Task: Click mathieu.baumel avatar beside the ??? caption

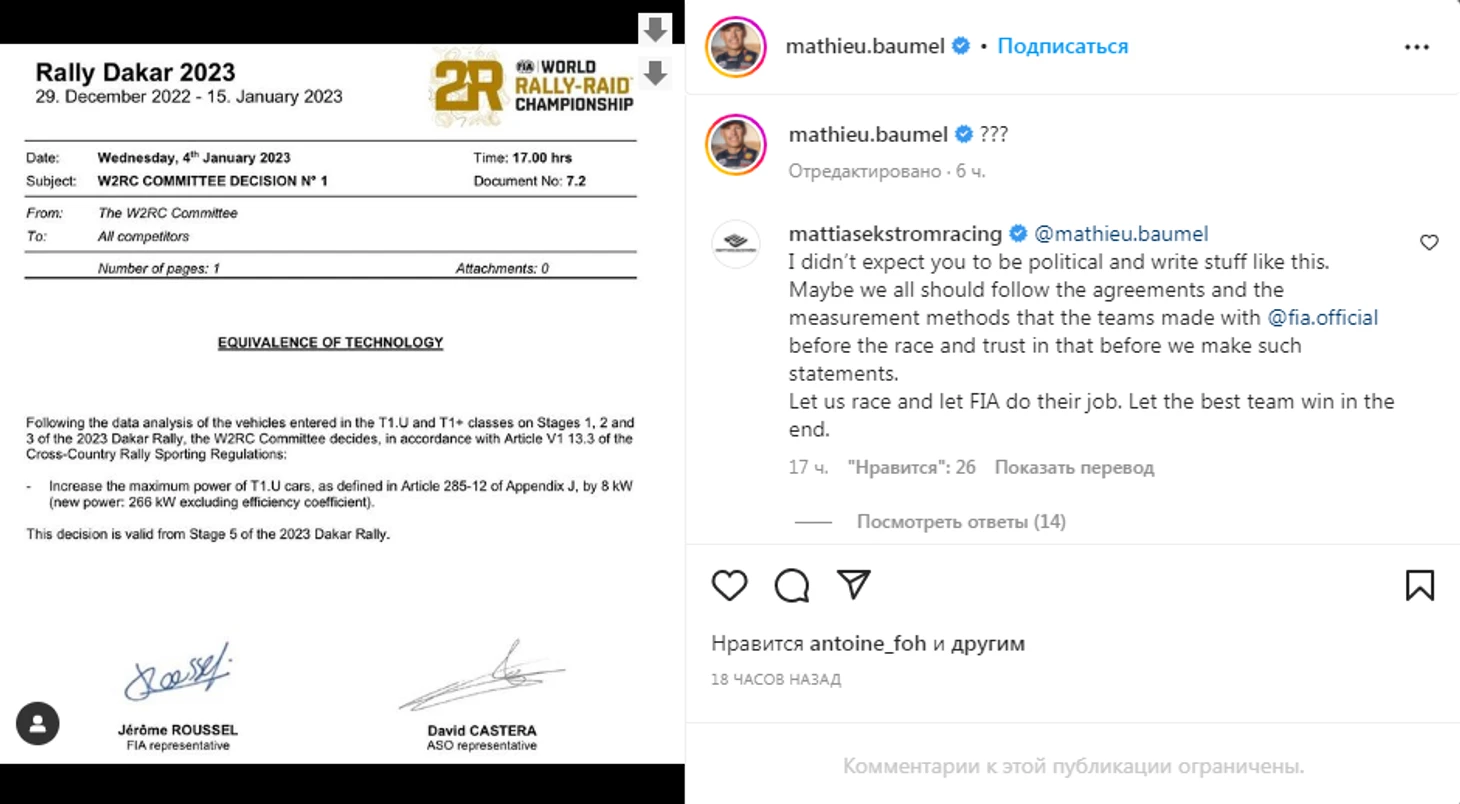Action: (735, 145)
